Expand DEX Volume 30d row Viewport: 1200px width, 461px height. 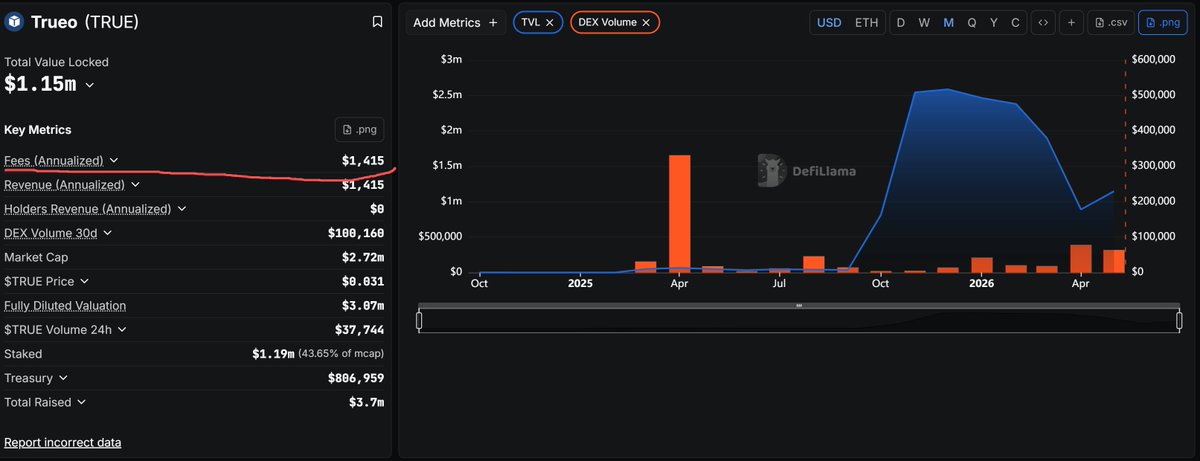pos(108,233)
